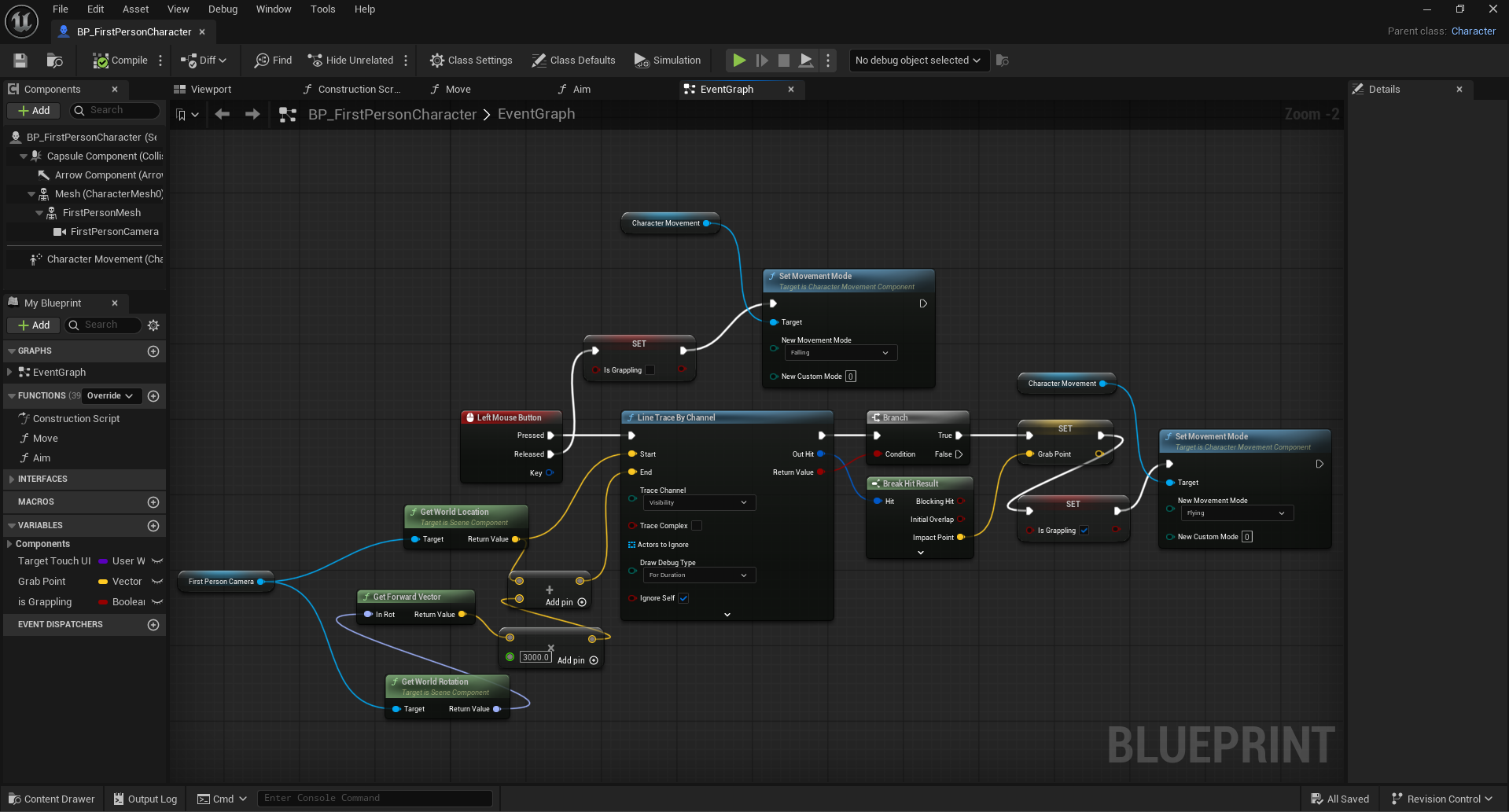The width and height of the screenshot is (1509, 812).
Task: Open the Content Drawer
Action: point(52,799)
